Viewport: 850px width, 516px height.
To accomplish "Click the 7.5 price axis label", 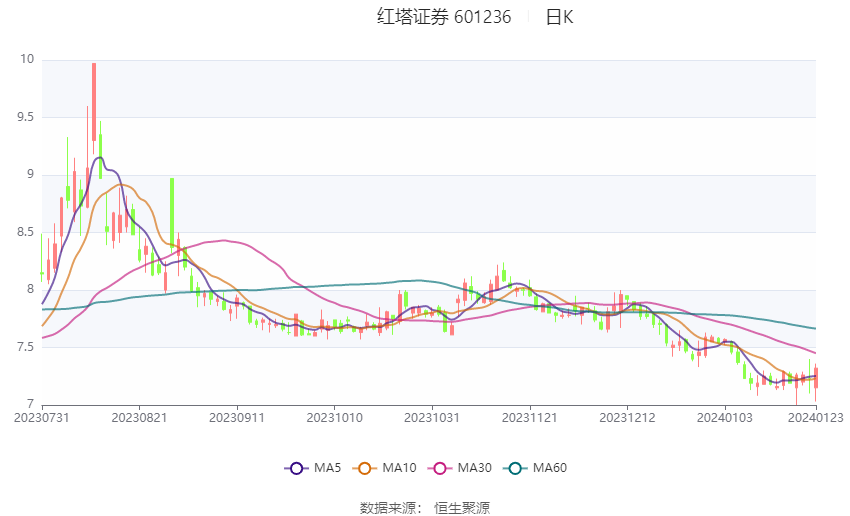I will [x=25, y=346].
